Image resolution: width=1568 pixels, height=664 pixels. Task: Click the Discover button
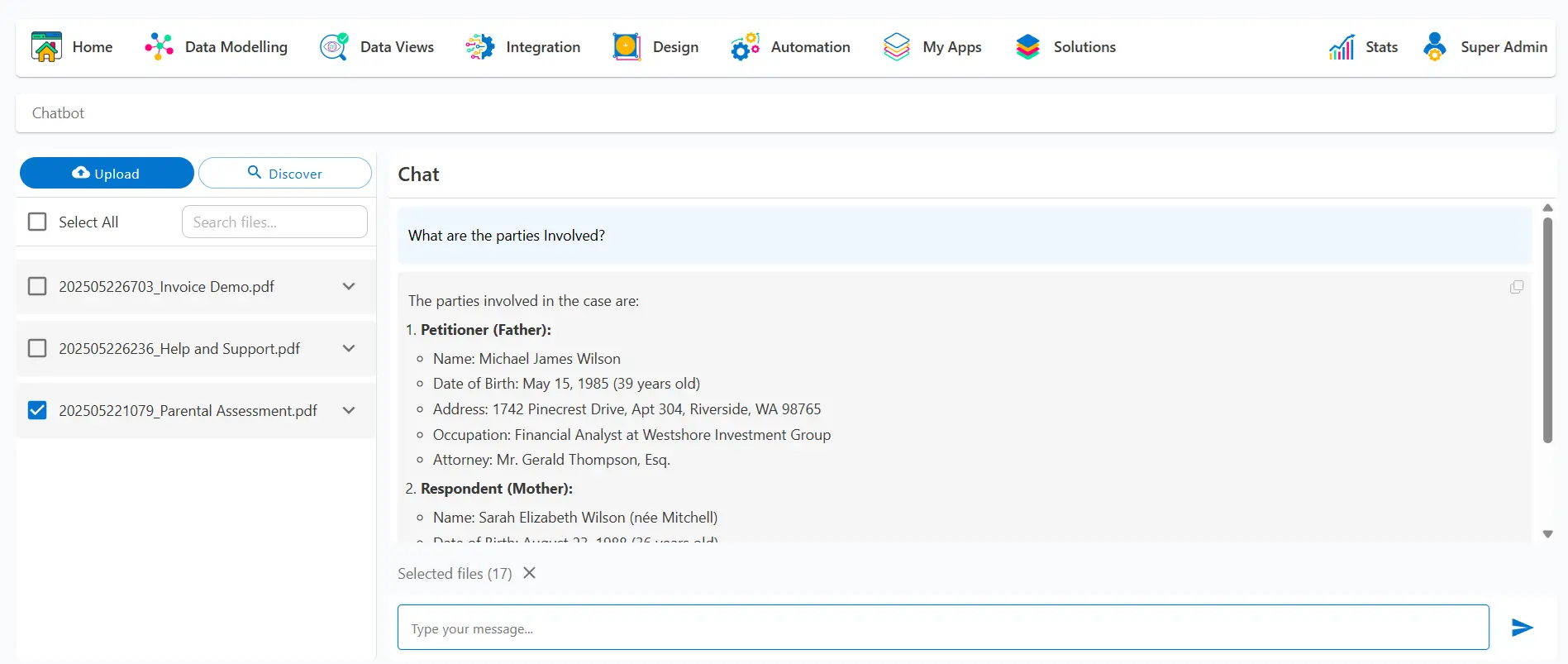click(285, 173)
